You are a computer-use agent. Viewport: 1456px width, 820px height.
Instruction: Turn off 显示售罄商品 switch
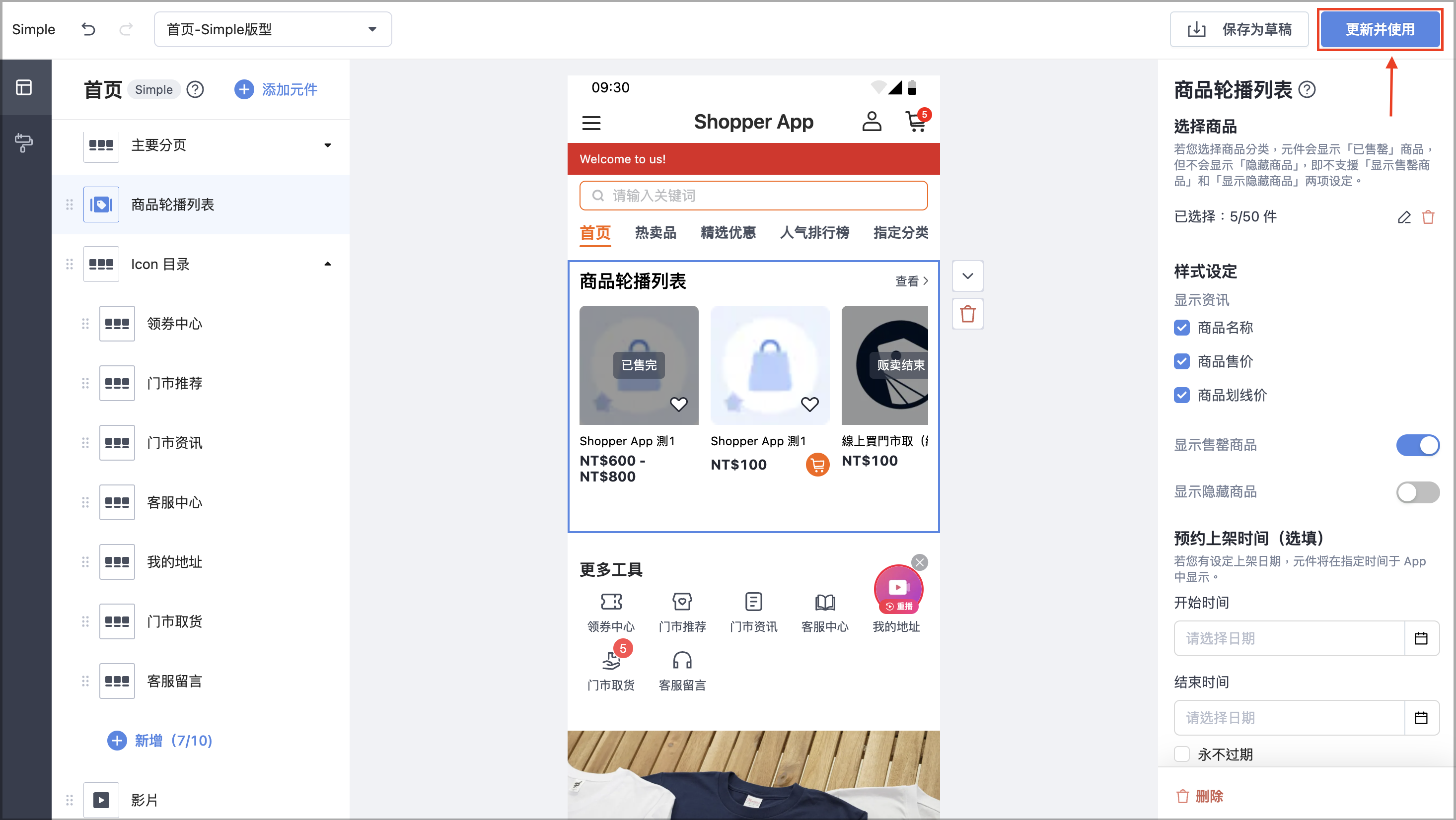pos(1418,445)
